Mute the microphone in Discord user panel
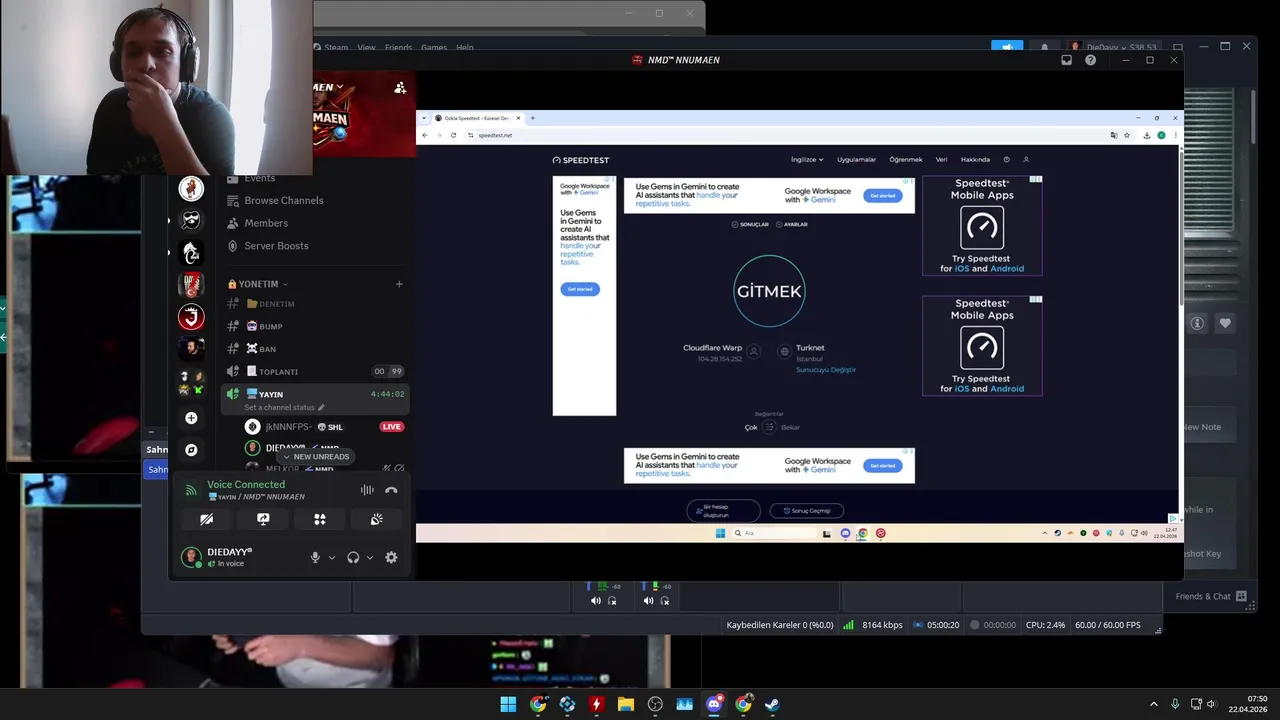The height and width of the screenshot is (720, 1280). point(315,557)
